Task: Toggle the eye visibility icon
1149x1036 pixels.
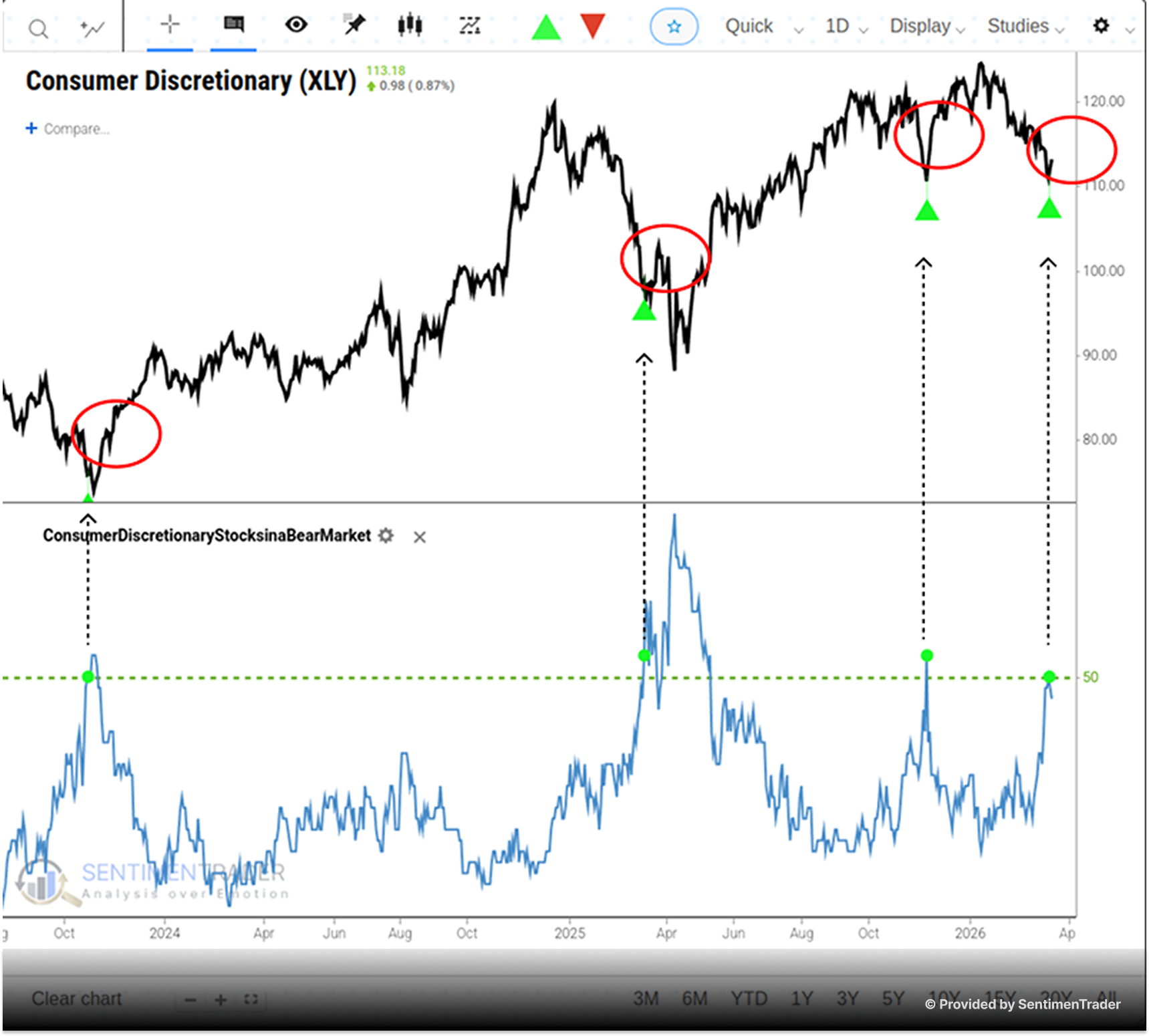Action: point(296,25)
